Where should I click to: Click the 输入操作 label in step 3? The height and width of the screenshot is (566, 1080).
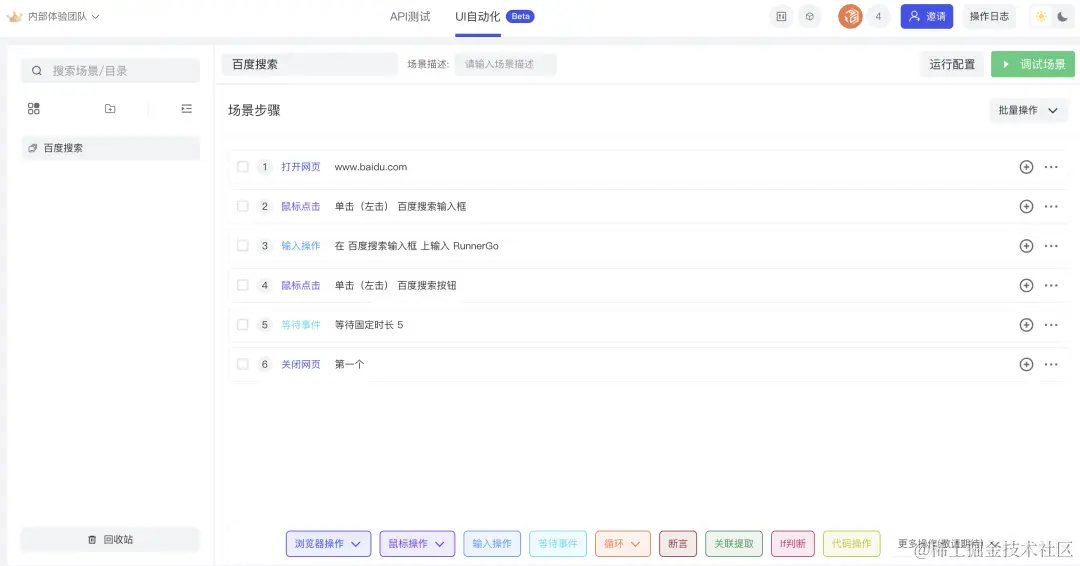301,246
